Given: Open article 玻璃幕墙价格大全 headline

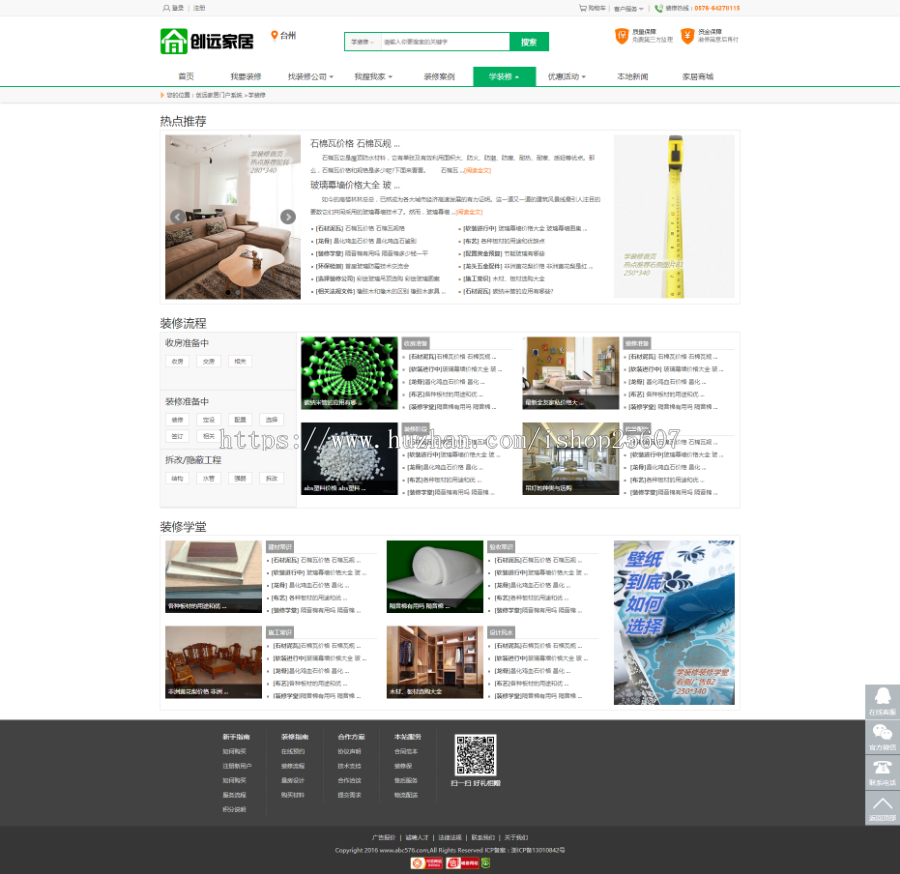Looking at the screenshot, I should point(355,185).
